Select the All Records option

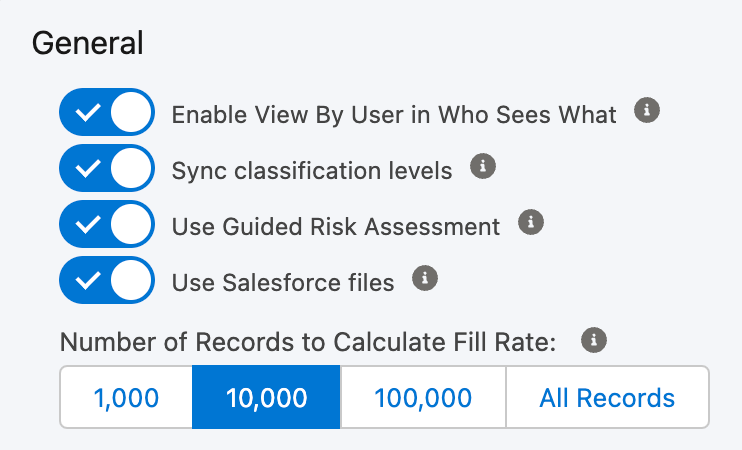pos(607,397)
